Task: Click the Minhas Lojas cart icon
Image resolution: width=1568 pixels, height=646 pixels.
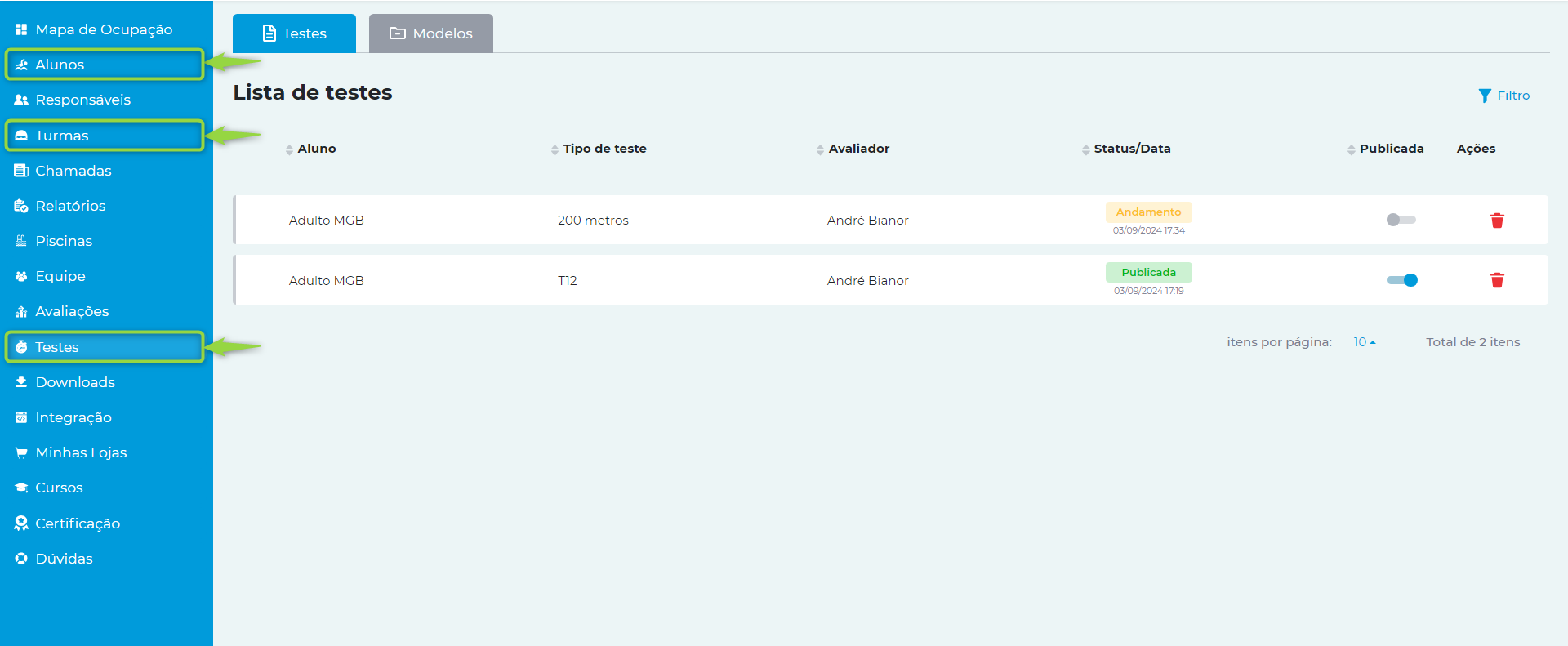Action: pyautogui.click(x=21, y=452)
